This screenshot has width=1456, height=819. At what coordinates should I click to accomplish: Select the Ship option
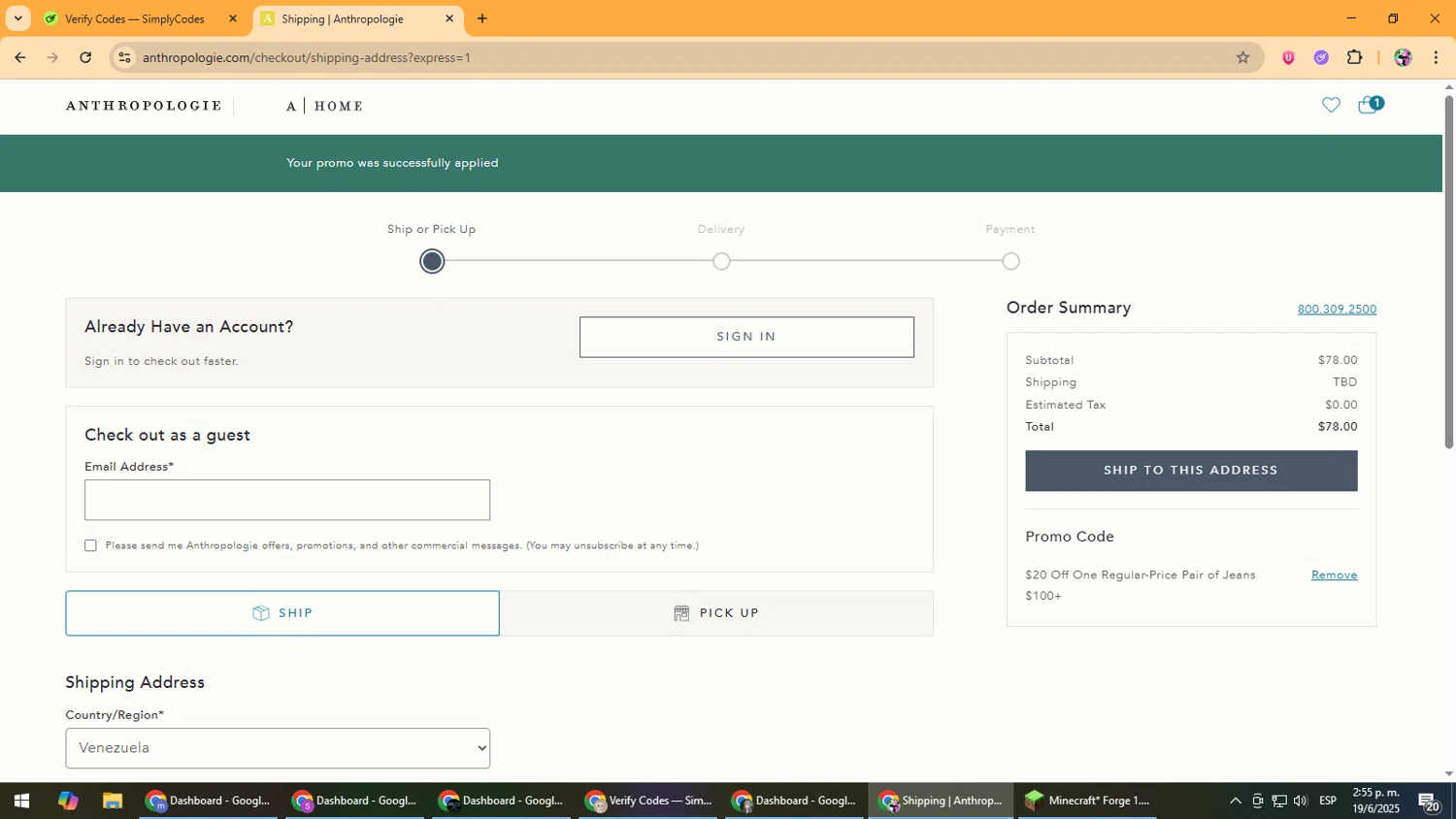tap(282, 613)
